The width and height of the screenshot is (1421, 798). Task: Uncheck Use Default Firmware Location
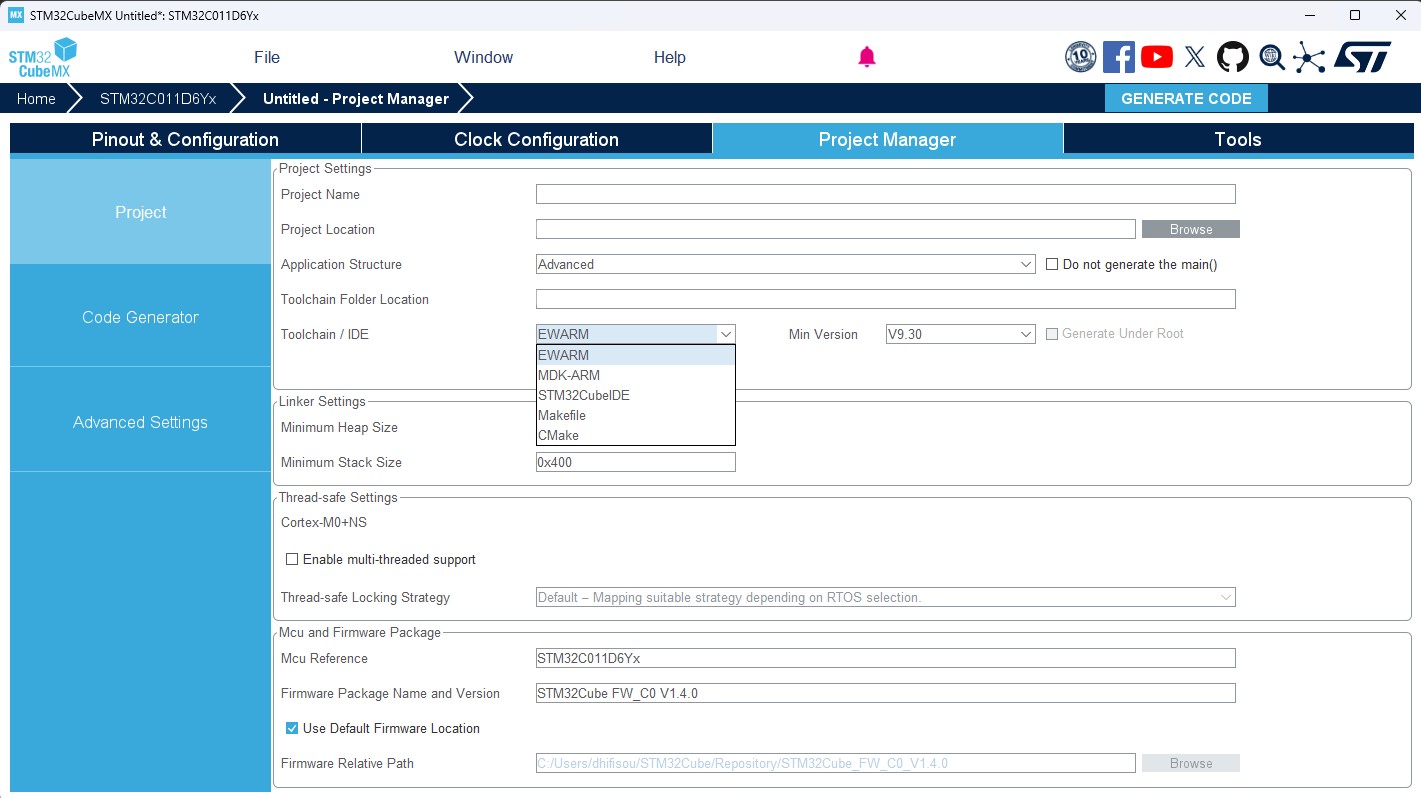point(292,728)
